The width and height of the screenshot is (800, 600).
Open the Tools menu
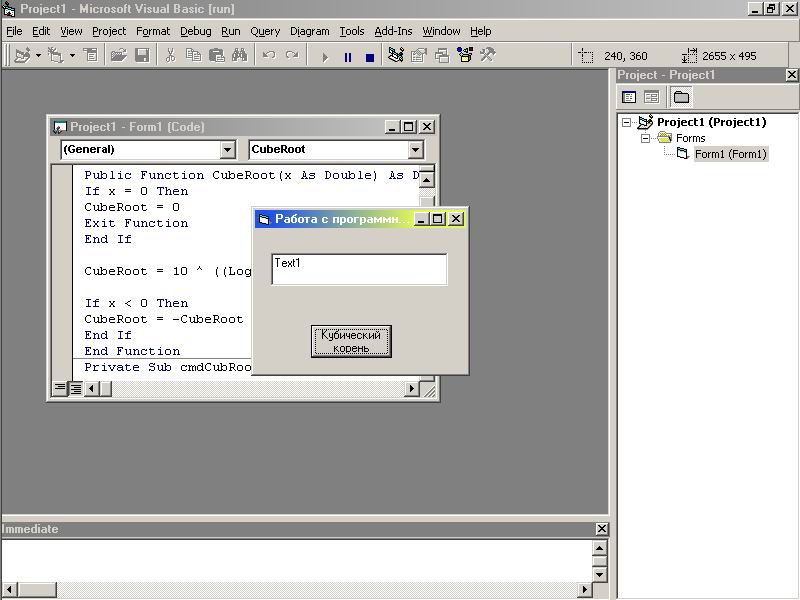tap(352, 31)
